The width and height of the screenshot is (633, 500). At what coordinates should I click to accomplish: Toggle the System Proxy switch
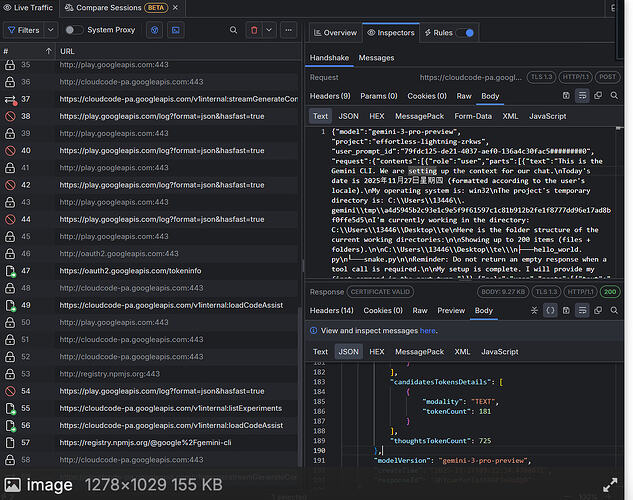(74, 30)
